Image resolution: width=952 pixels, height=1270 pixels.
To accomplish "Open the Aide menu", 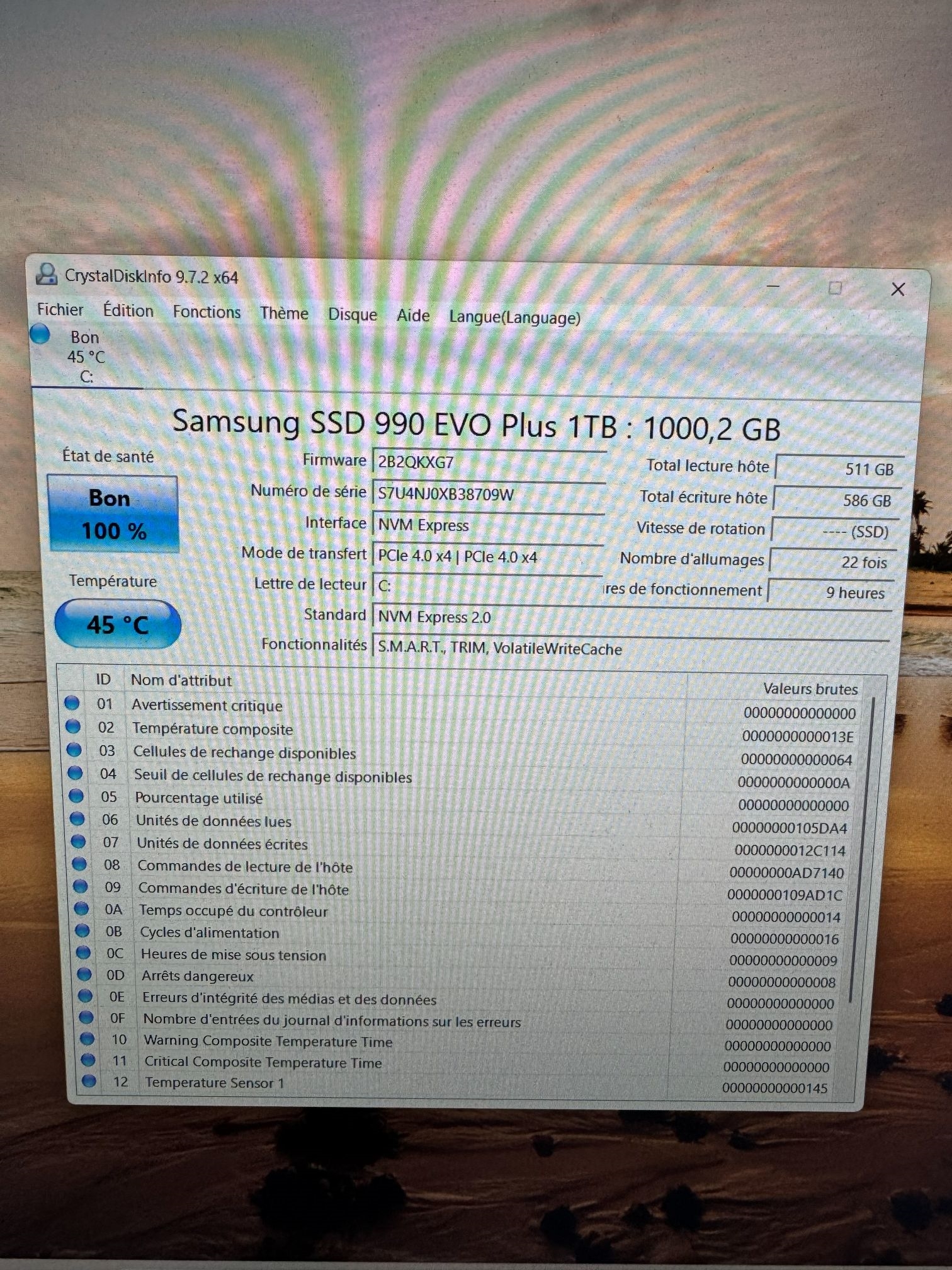I will [413, 315].
